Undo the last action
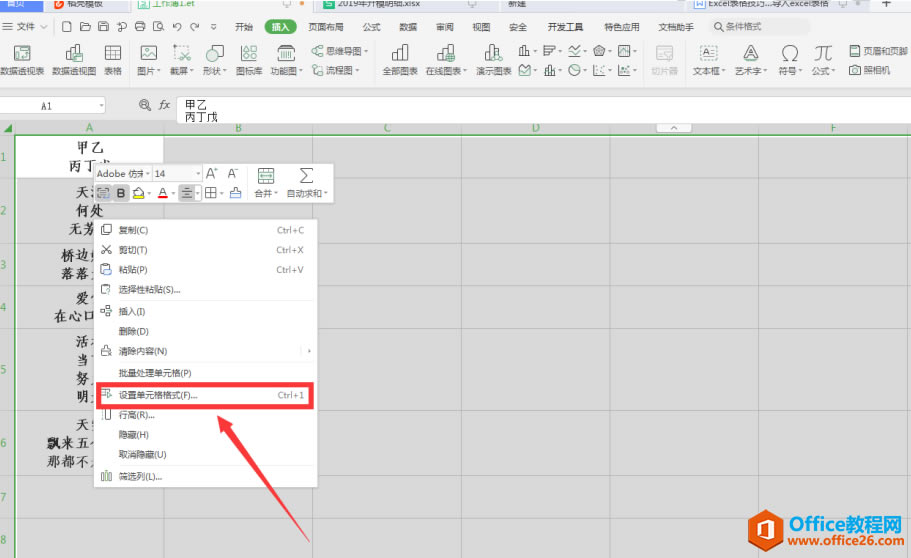Viewport: 911px width, 558px height. point(177,27)
